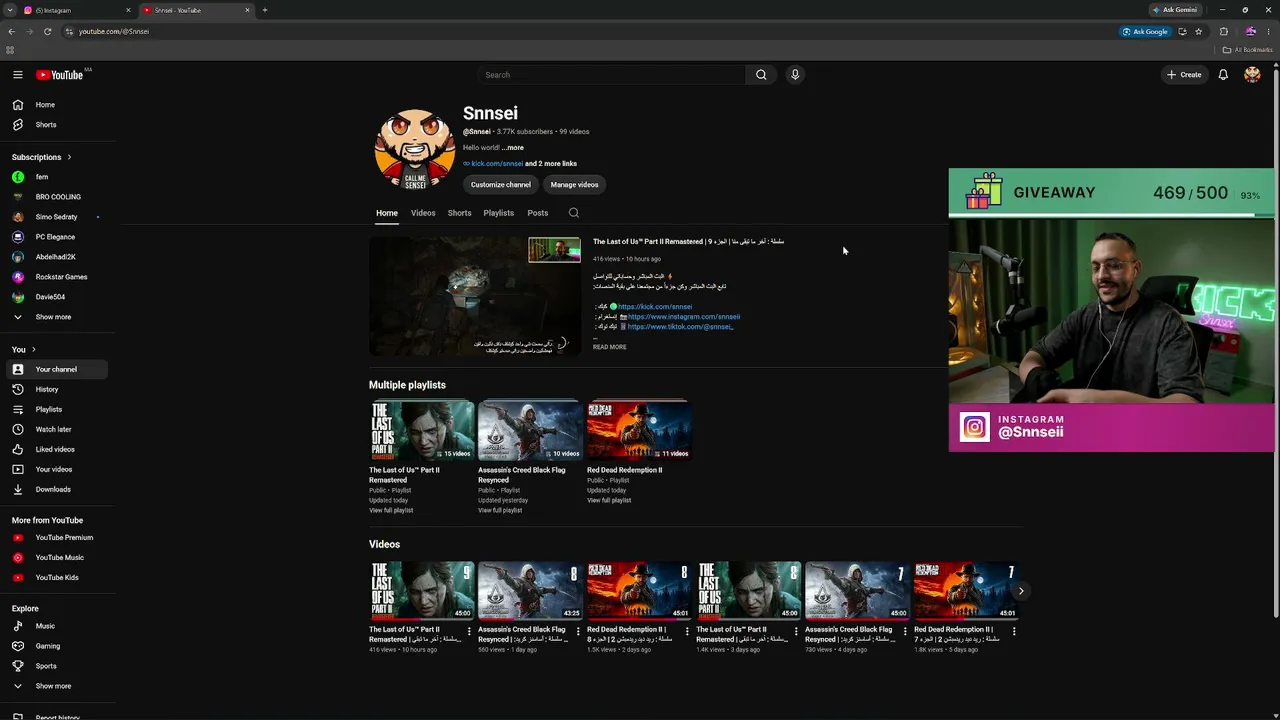The image size is (1280, 720).
Task: Open YouTube Music link
Action: coord(56,558)
